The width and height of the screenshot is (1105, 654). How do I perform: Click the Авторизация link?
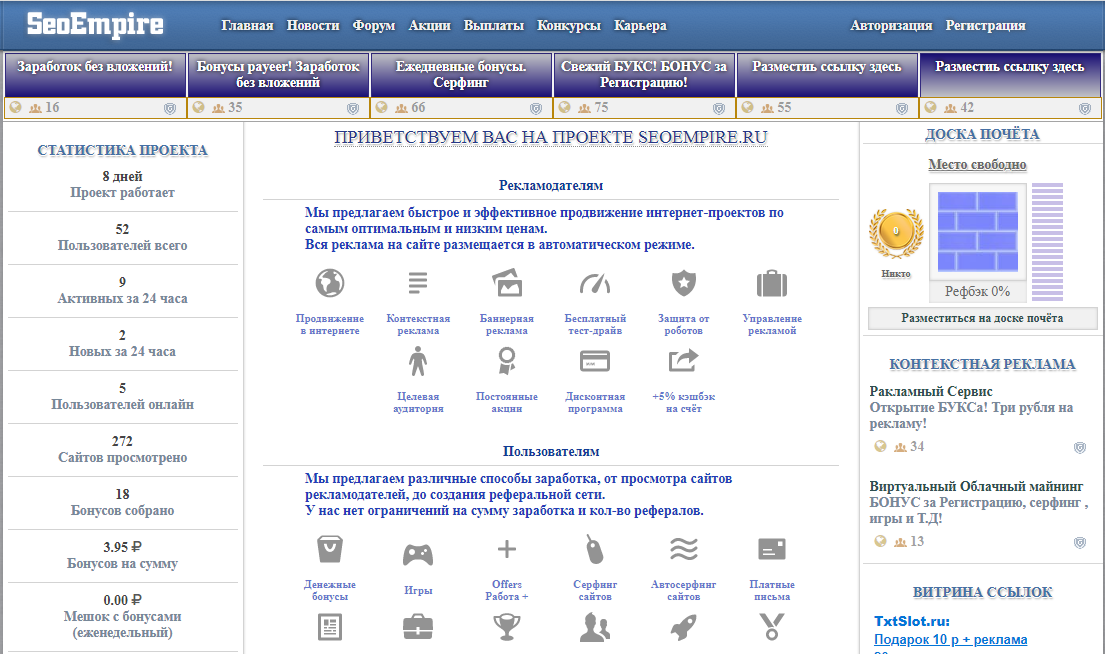click(891, 26)
